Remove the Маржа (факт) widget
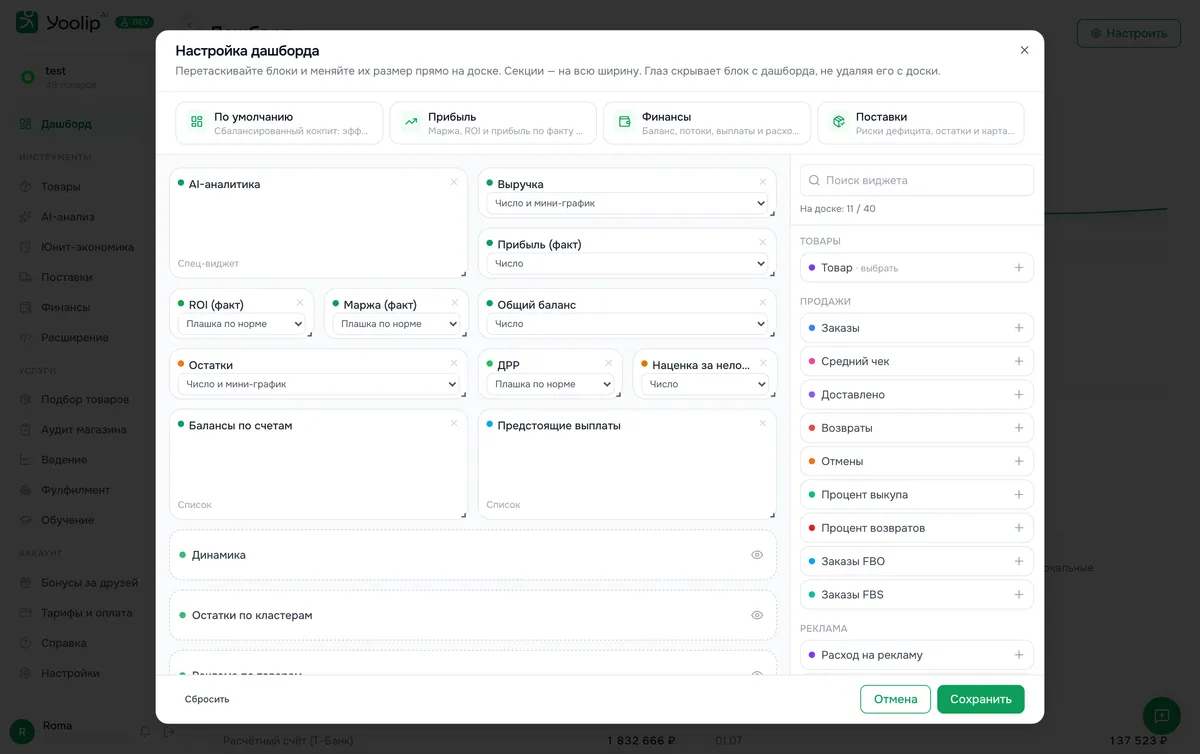The image size is (1200, 754). [x=454, y=303]
